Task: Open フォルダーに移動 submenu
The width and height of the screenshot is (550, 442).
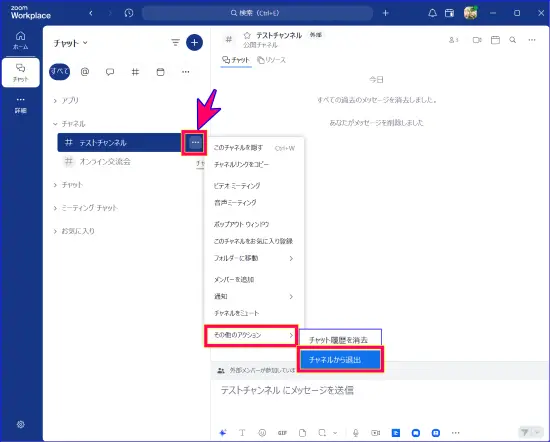Action: coord(254,259)
